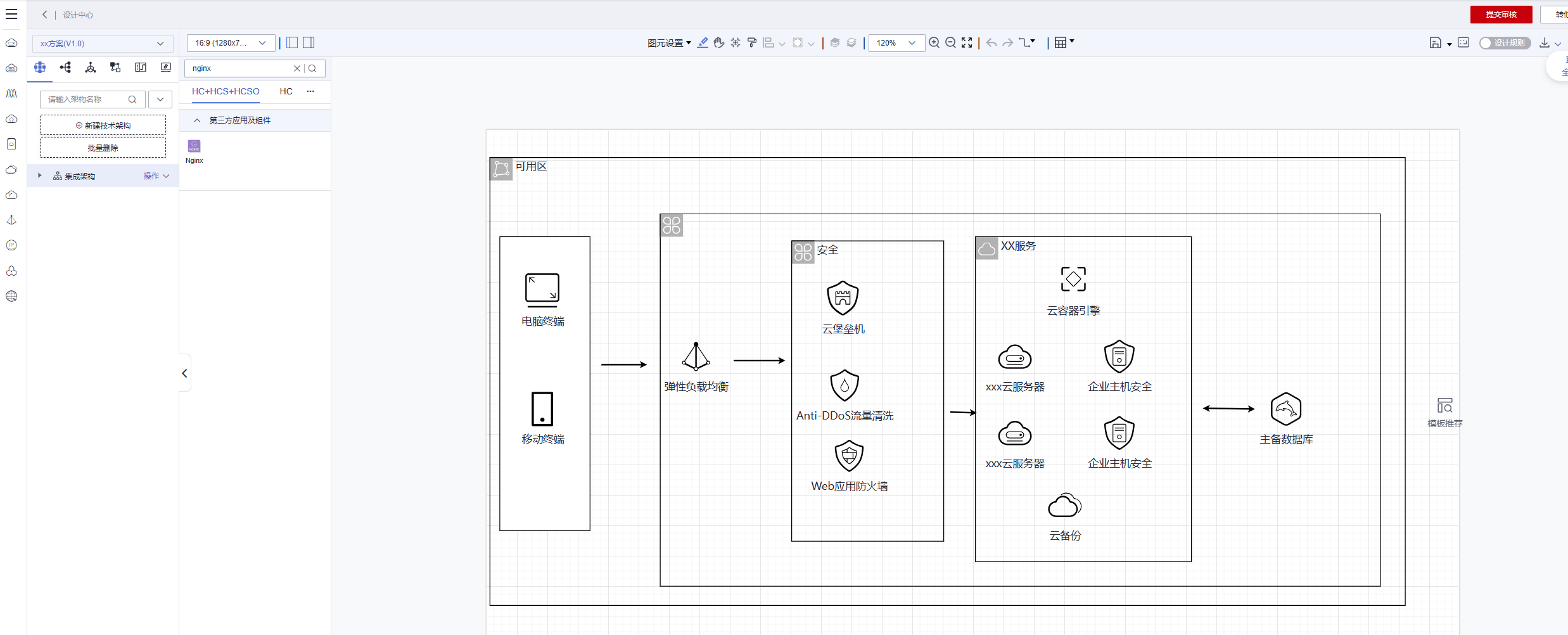Click the globe icon in left sidebar
1568x635 pixels.
11,296
